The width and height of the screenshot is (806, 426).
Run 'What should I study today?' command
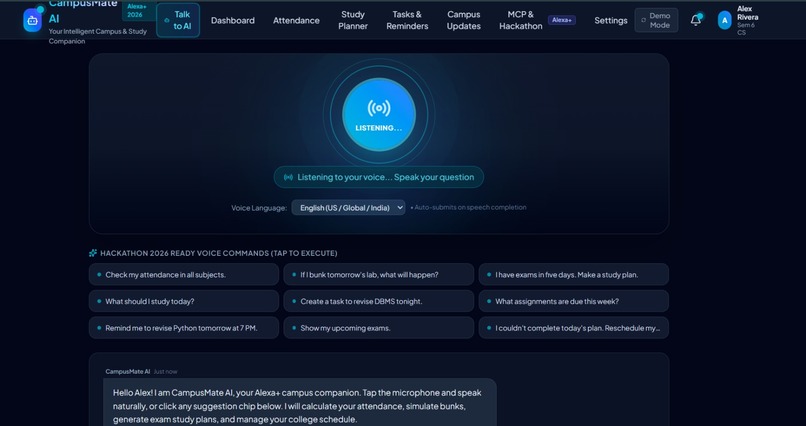[x=184, y=301]
